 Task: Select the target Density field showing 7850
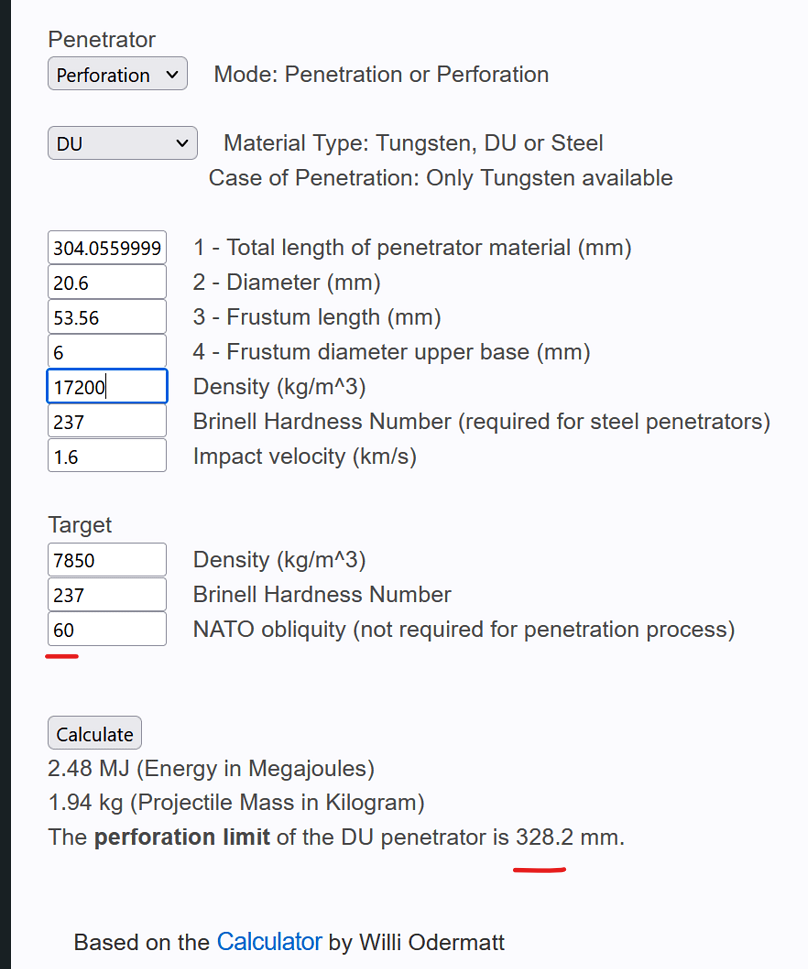click(x=107, y=560)
